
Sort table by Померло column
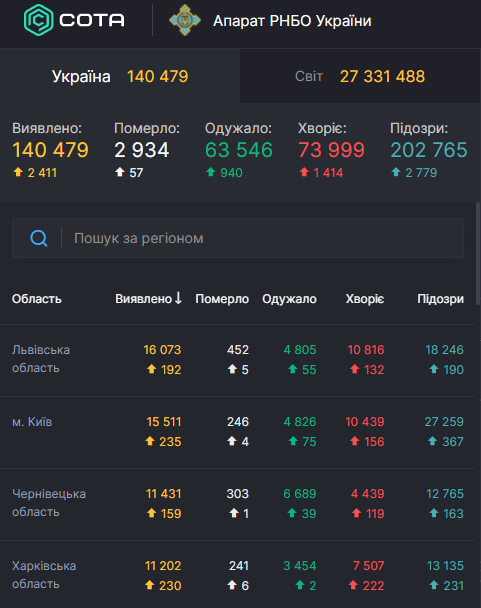point(222,299)
